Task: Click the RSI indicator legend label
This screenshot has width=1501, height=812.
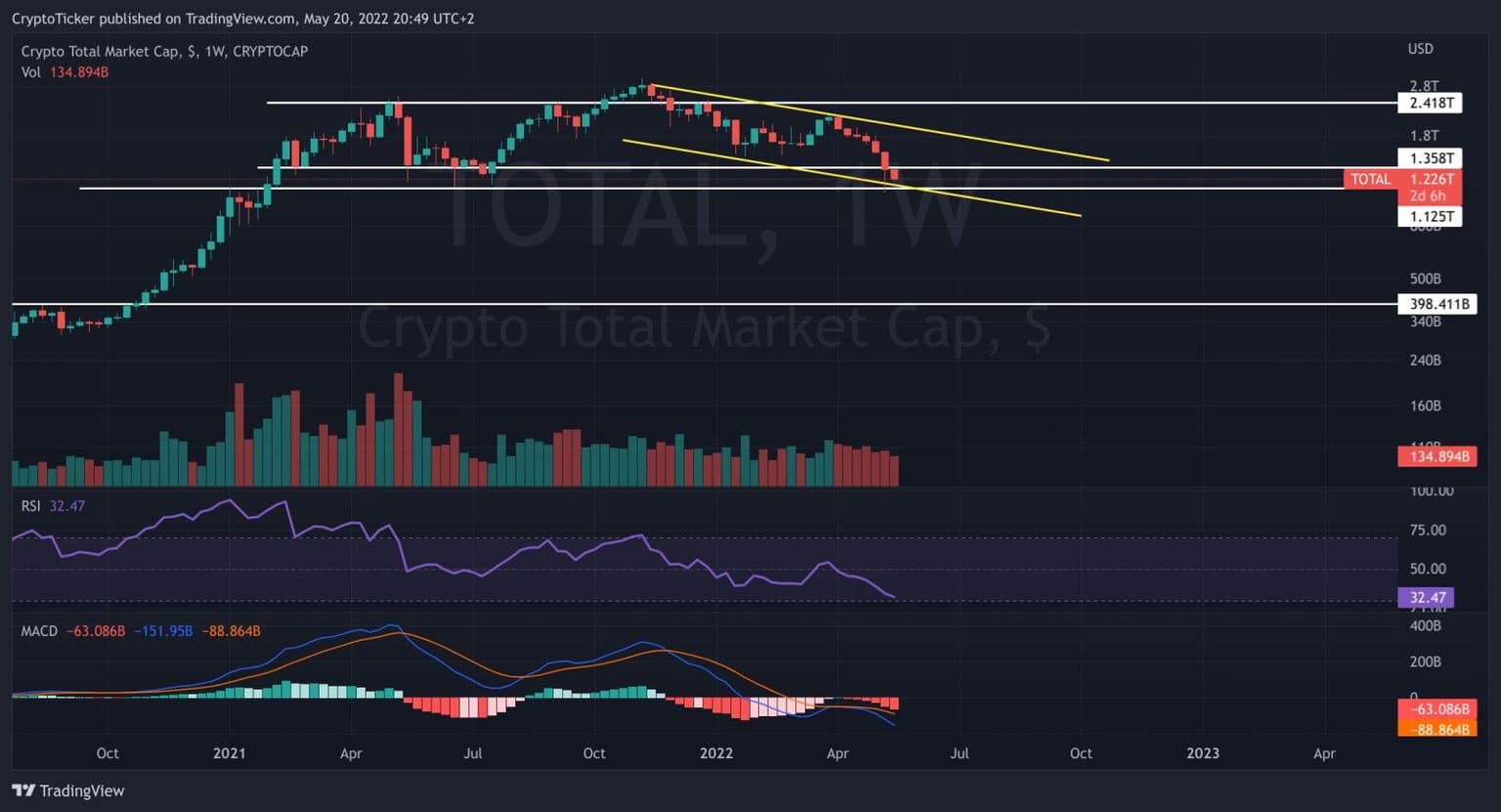Action: pos(31,506)
